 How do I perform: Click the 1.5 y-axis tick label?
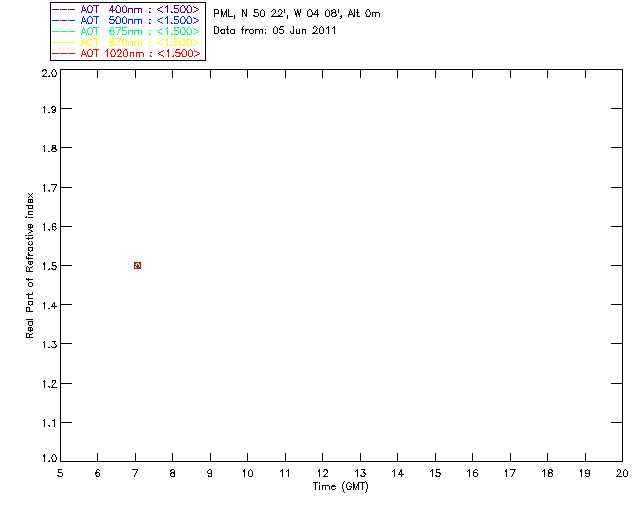[50, 266]
